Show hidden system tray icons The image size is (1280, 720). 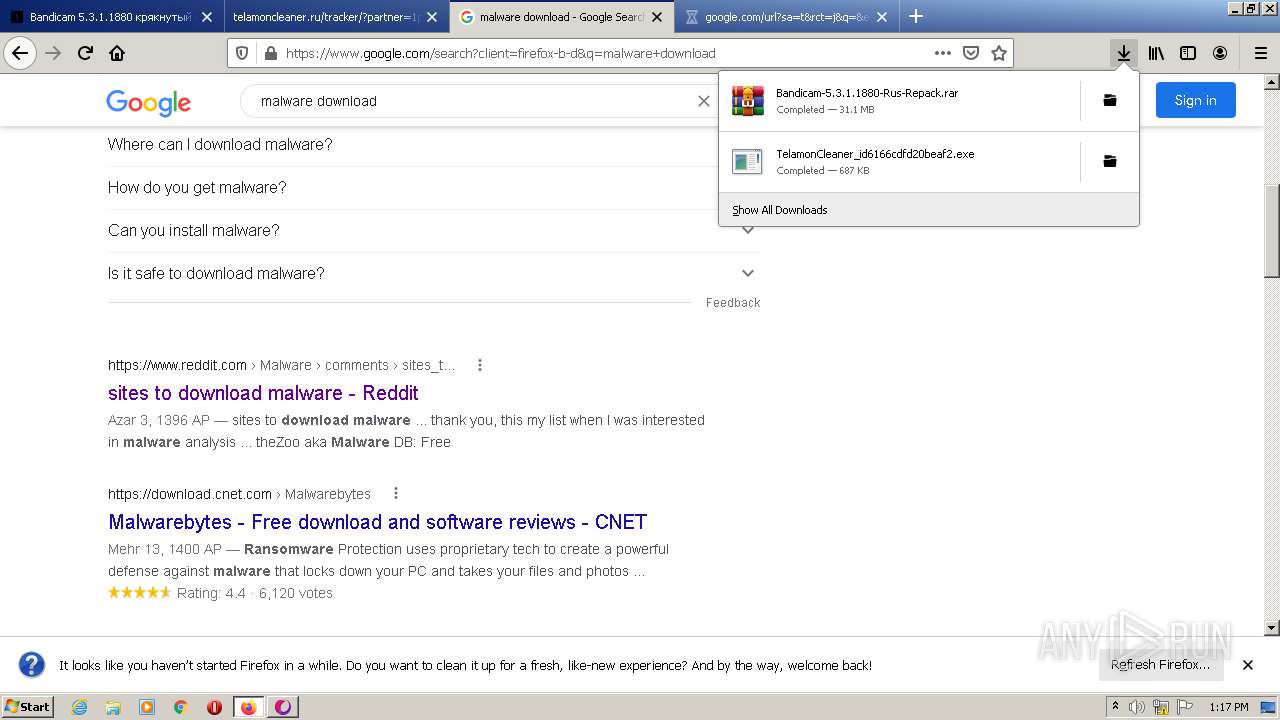pyautogui.click(x=1115, y=707)
